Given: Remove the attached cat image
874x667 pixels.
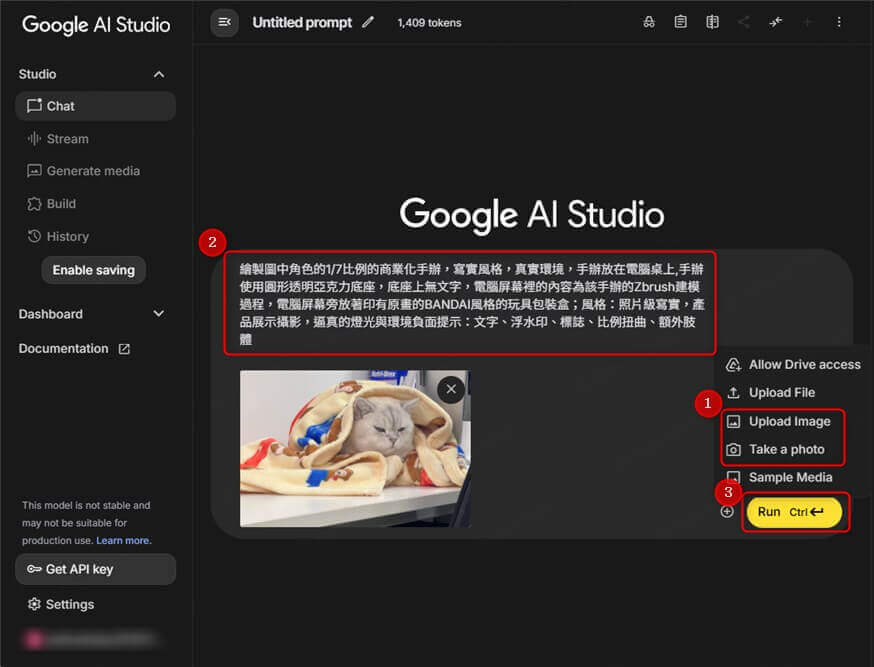Looking at the screenshot, I should pyautogui.click(x=451, y=389).
